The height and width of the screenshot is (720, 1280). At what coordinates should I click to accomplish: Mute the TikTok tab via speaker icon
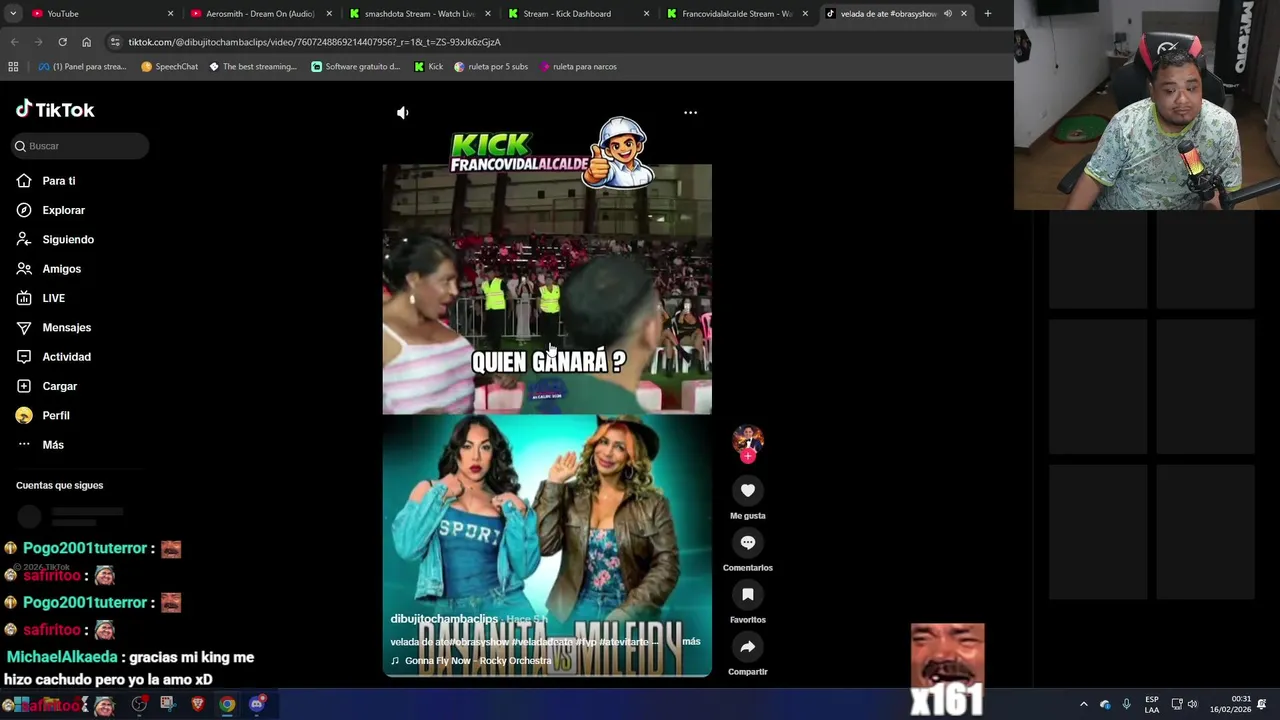[947, 14]
